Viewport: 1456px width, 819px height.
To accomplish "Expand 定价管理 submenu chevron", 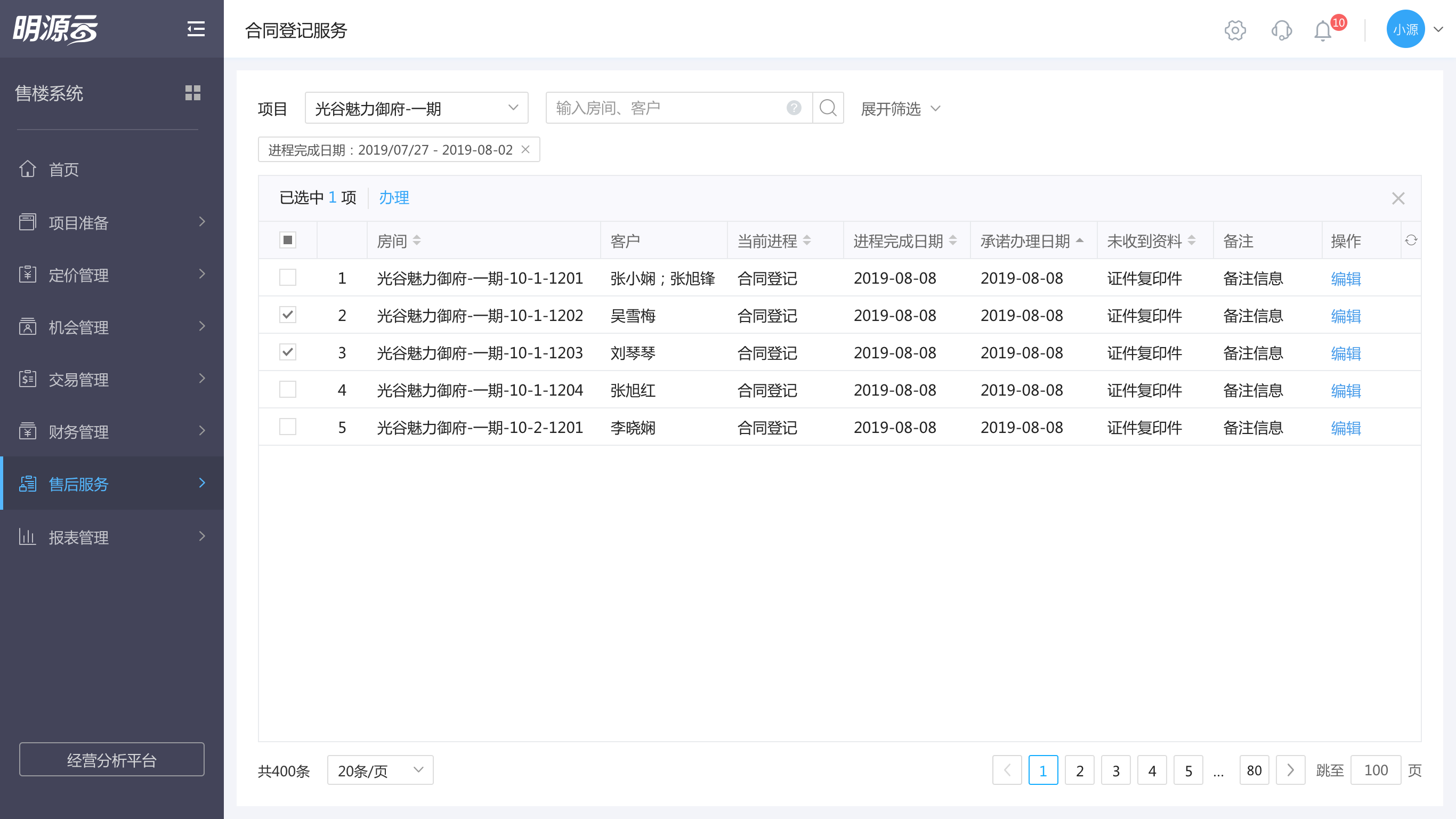I will point(202,274).
